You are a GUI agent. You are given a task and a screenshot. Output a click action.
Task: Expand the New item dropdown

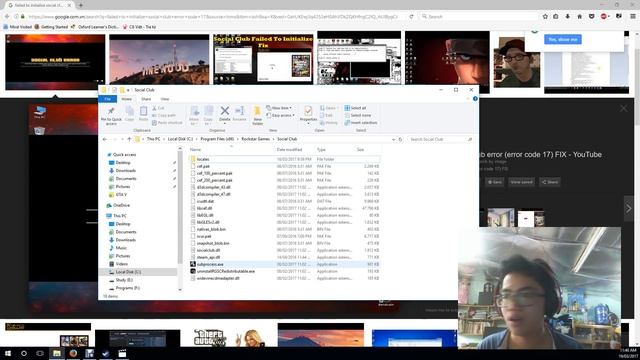click(280, 108)
